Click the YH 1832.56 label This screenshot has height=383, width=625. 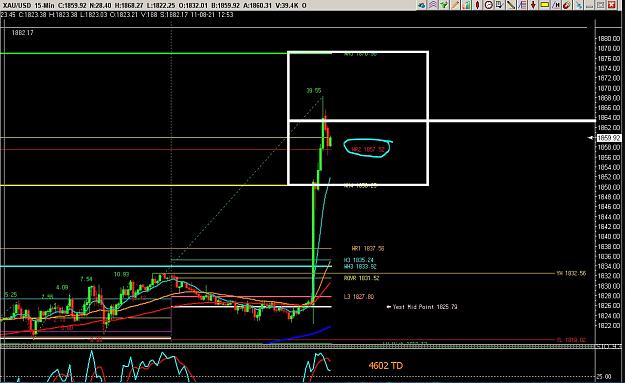pyautogui.click(x=571, y=273)
